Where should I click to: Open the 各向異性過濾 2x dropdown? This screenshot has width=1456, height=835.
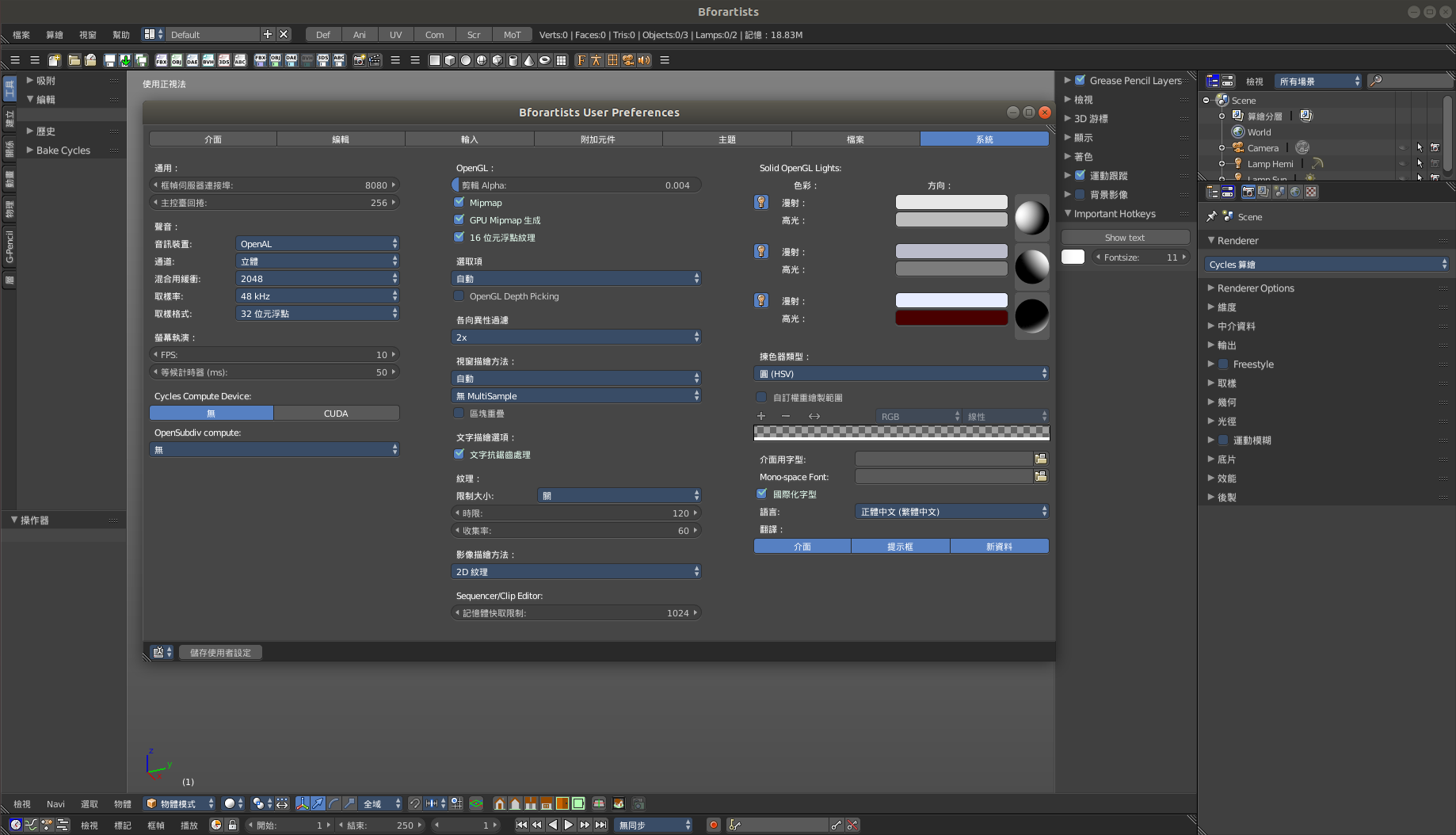point(577,337)
